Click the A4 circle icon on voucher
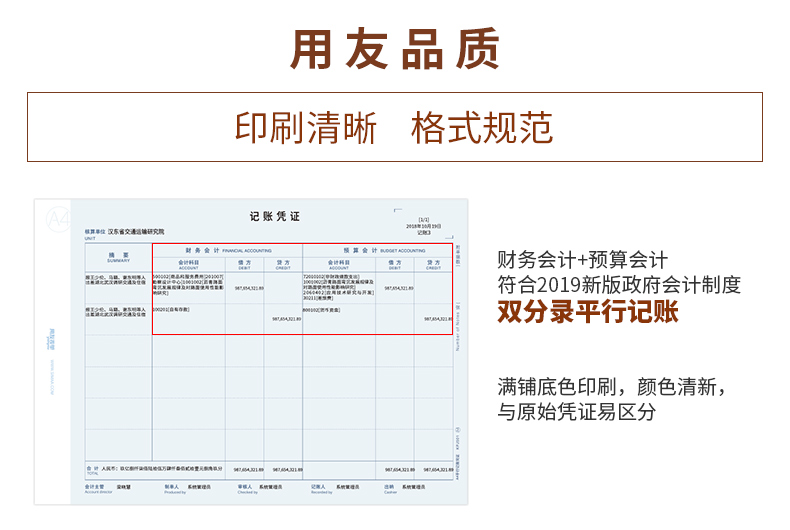The height and width of the screenshot is (530, 790). (x=55, y=218)
